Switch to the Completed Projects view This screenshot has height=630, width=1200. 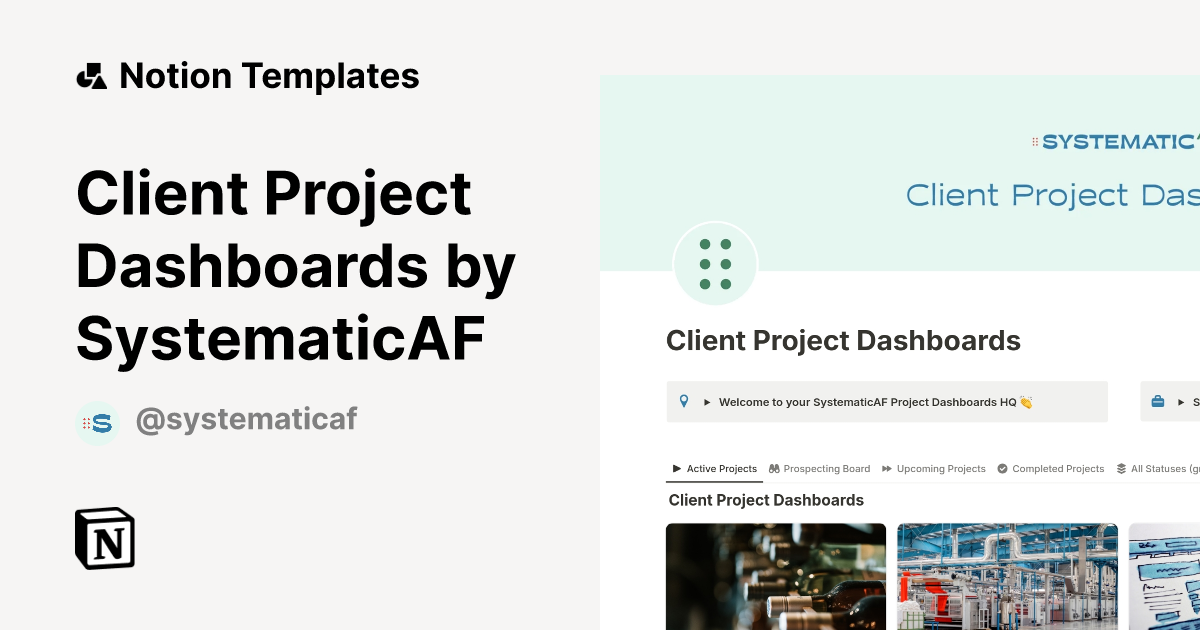click(x=1058, y=468)
